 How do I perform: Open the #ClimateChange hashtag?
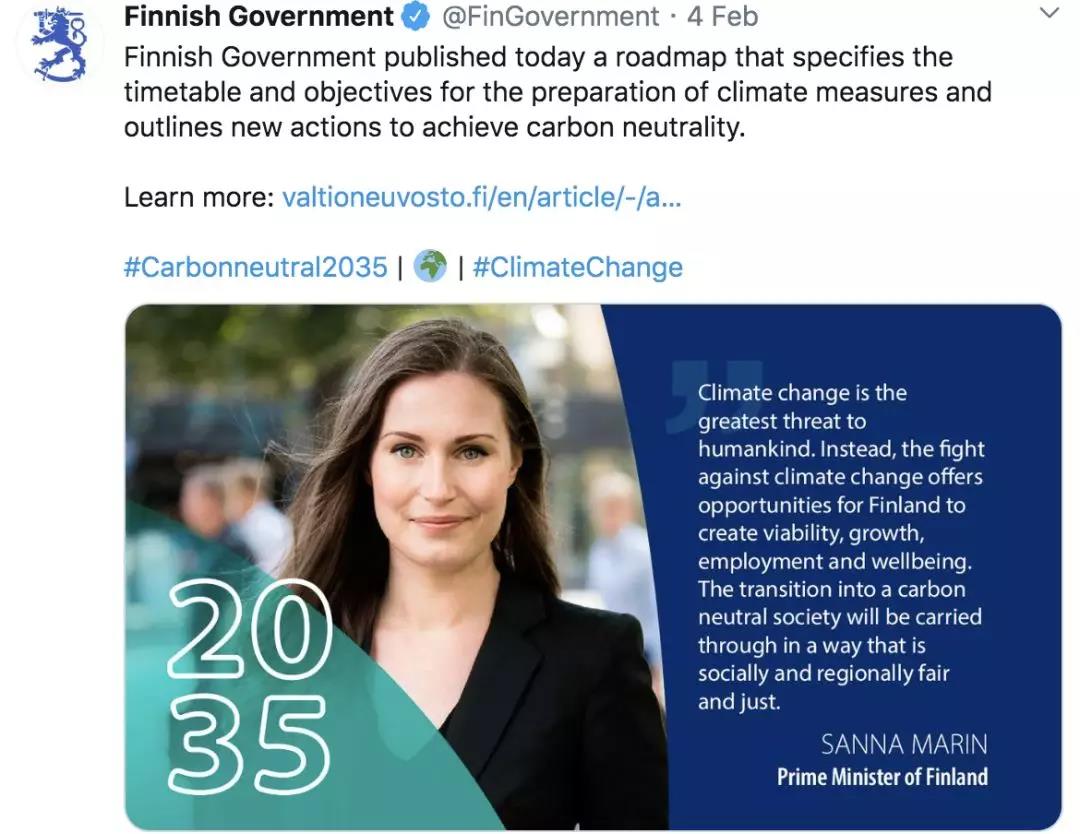pyautogui.click(x=578, y=267)
